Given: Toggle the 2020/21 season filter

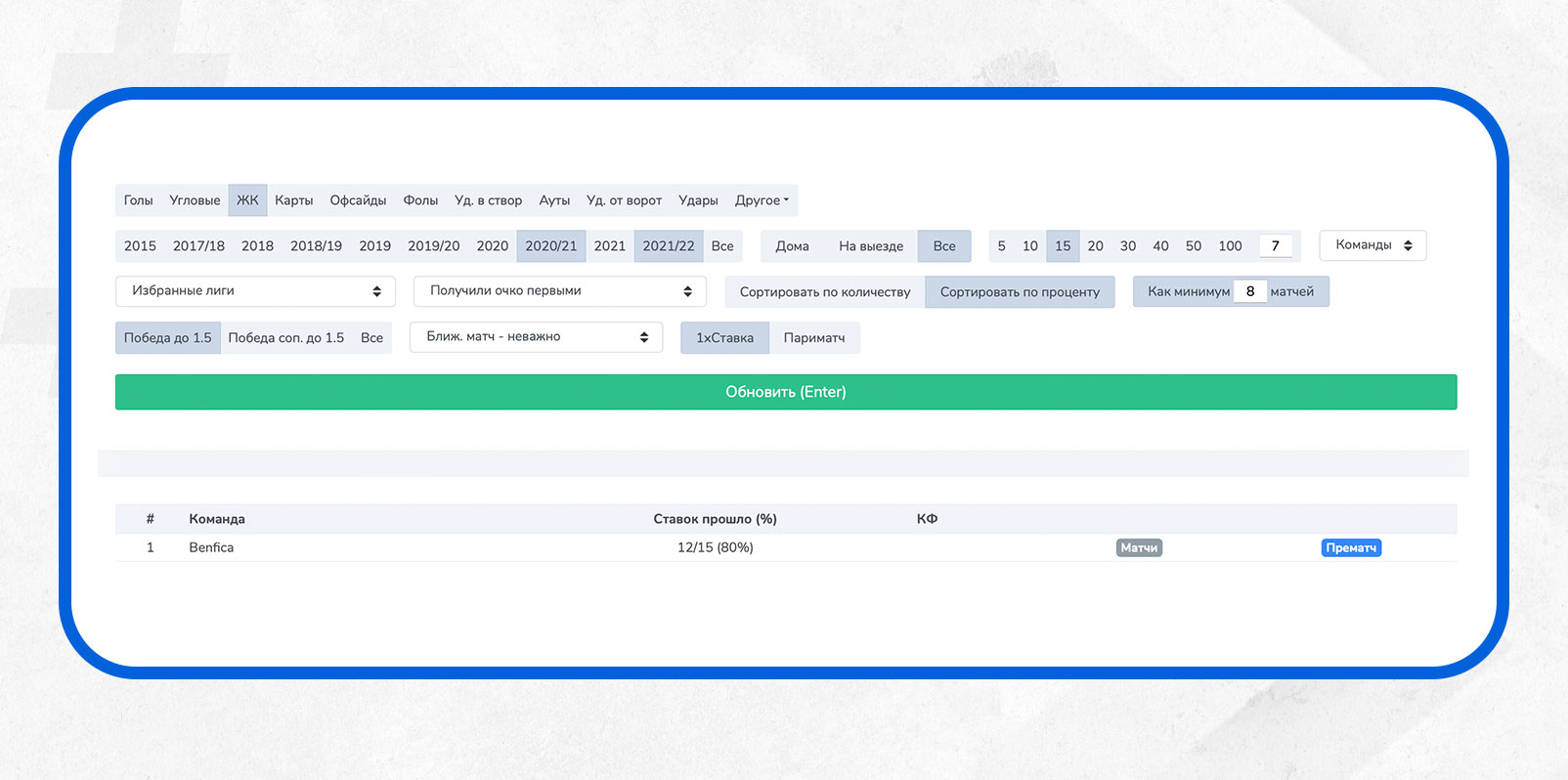Looking at the screenshot, I should pyautogui.click(x=550, y=246).
